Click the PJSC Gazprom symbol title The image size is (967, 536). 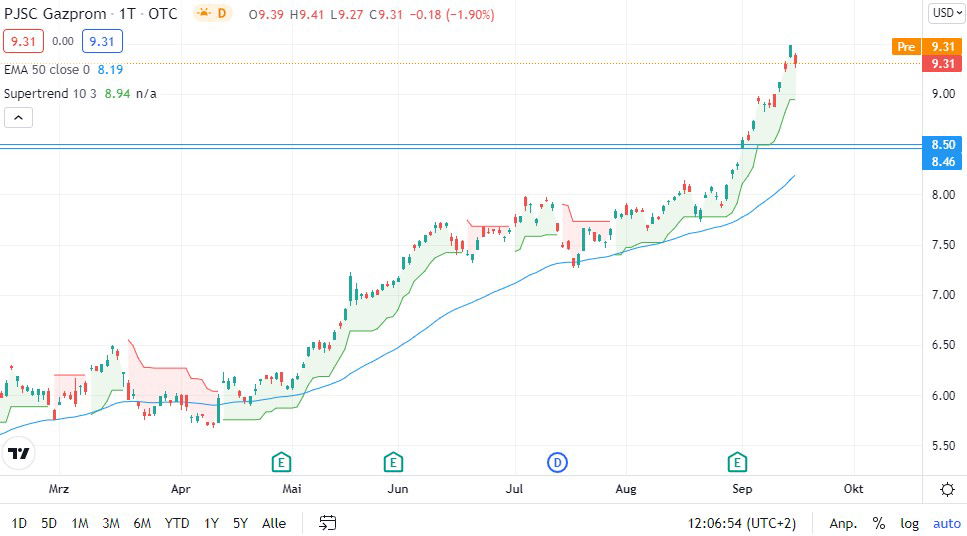click(x=55, y=14)
